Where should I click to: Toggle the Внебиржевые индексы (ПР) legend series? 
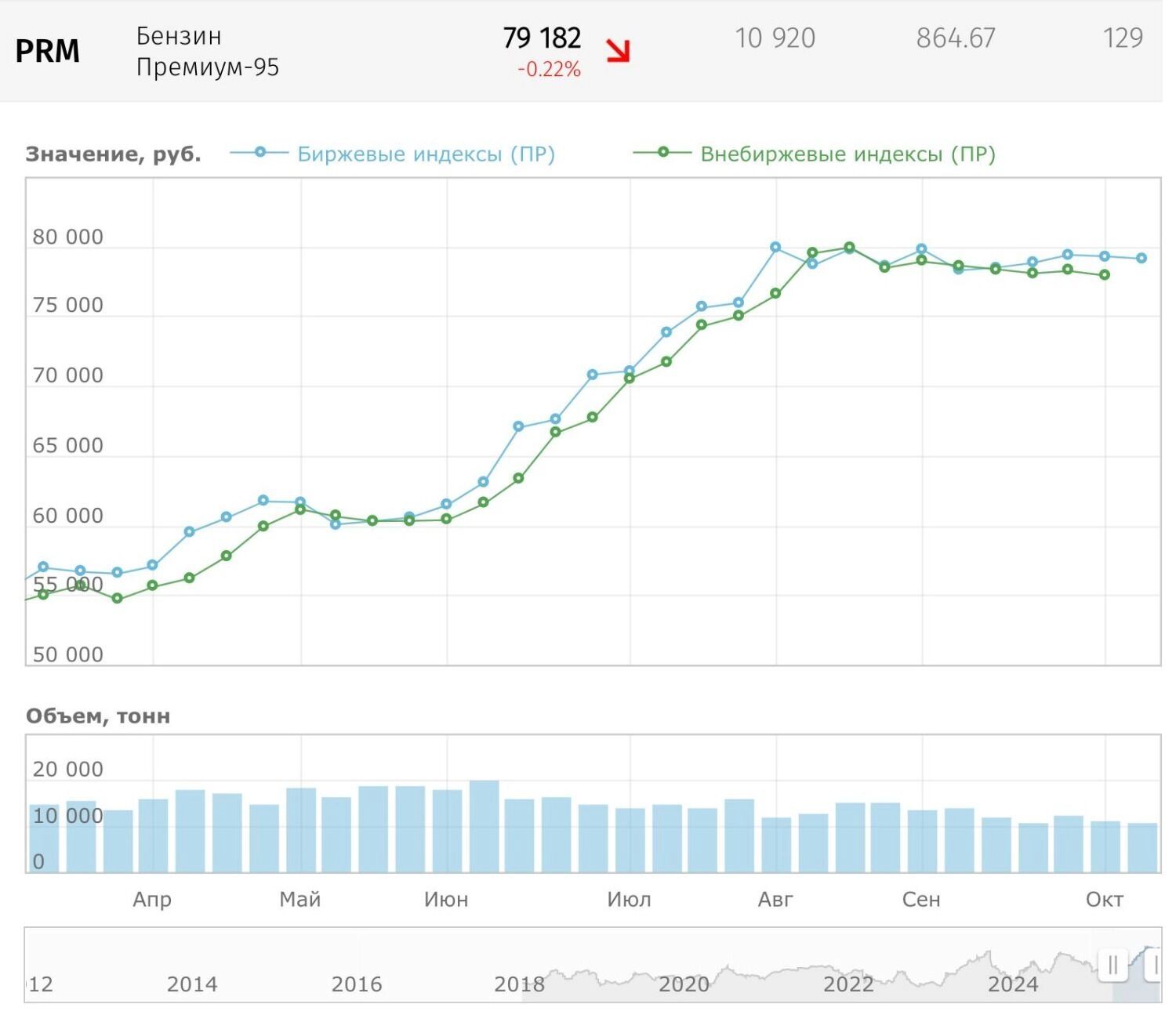[848, 154]
